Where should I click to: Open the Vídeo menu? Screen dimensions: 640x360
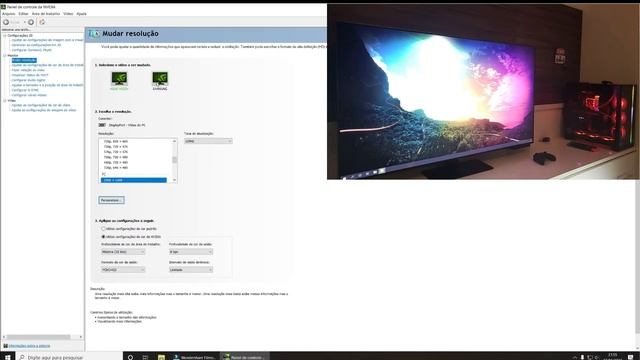click(x=68, y=14)
